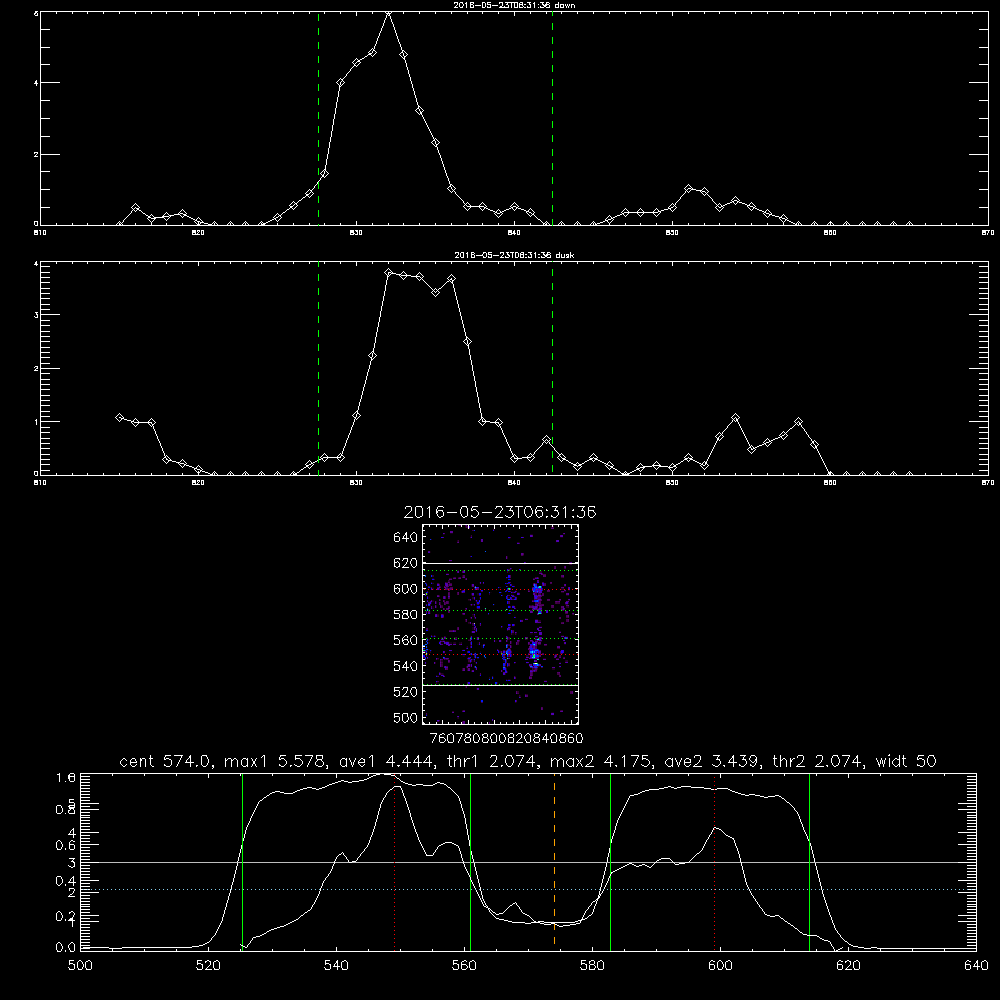The image size is (1000, 1000).
Task: Click right green dashed line in dusk plot
Action: click(x=552, y=368)
